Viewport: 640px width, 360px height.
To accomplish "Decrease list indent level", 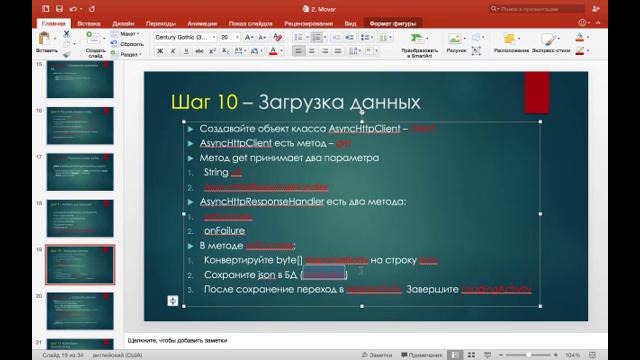I will pos(336,38).
